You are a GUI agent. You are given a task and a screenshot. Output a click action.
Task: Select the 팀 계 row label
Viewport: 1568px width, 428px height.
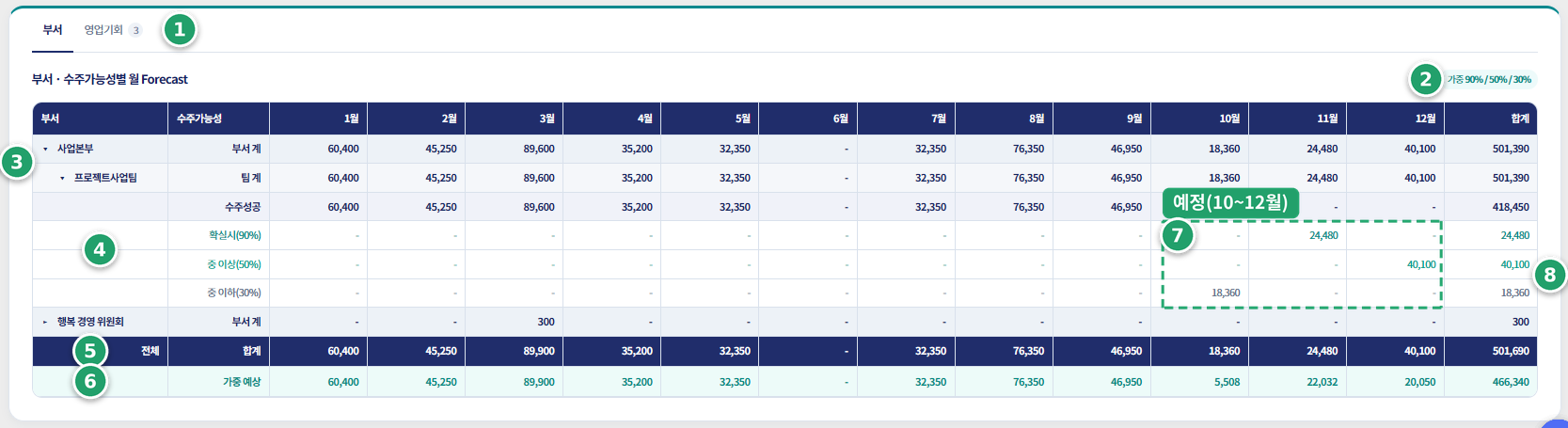(251, 178)
